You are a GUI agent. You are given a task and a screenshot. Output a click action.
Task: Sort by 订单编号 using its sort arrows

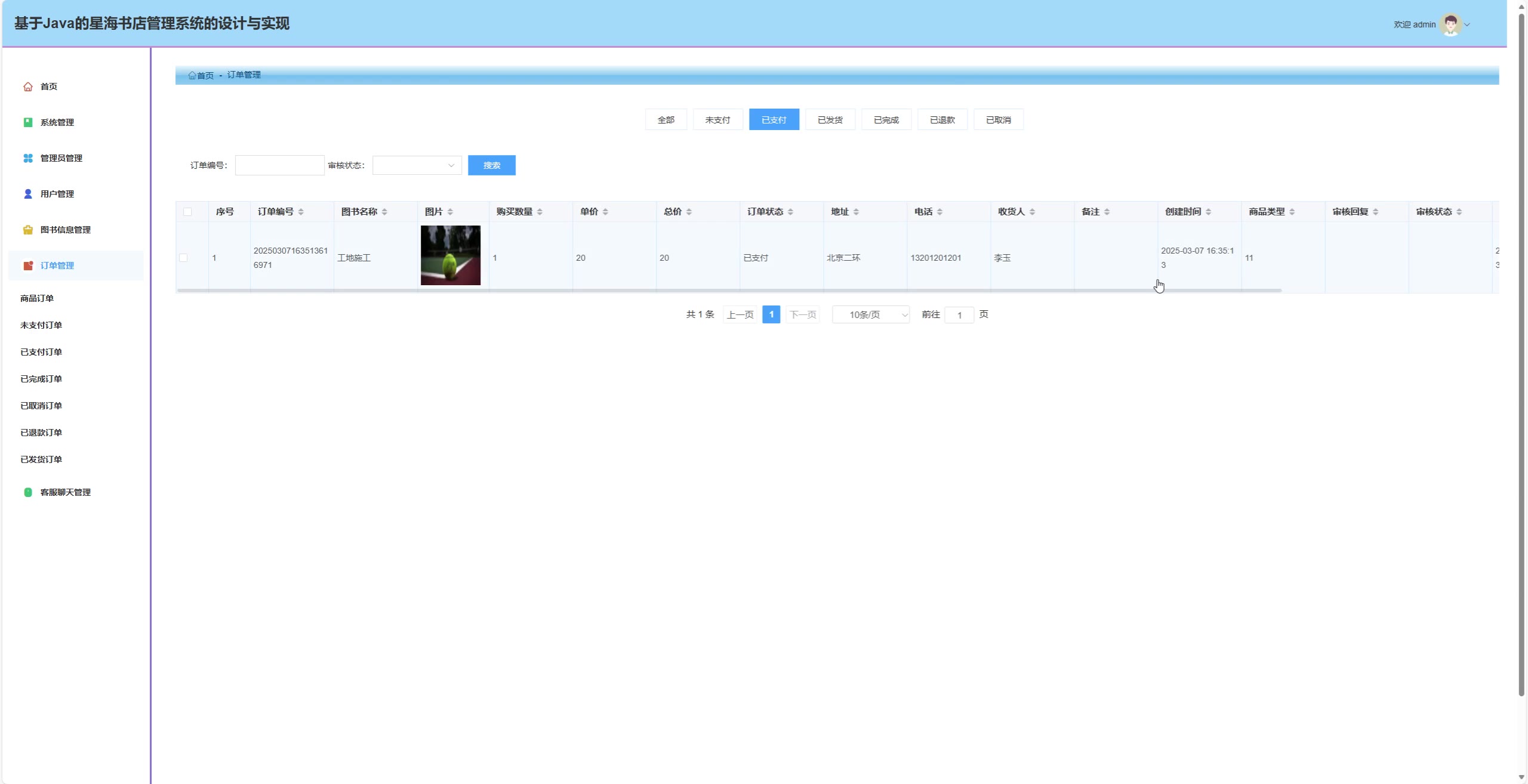(x=301, y=212)
